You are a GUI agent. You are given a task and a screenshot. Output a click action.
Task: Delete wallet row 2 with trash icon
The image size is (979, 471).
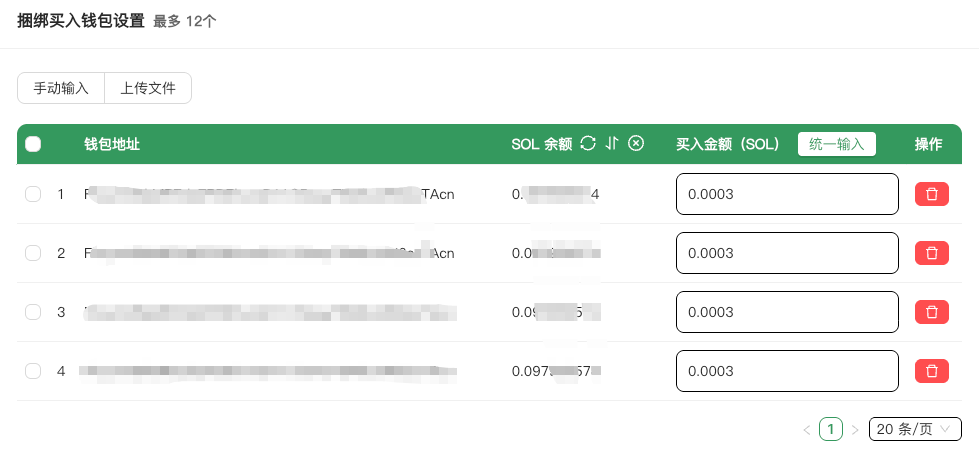click(x=931, y=253)
